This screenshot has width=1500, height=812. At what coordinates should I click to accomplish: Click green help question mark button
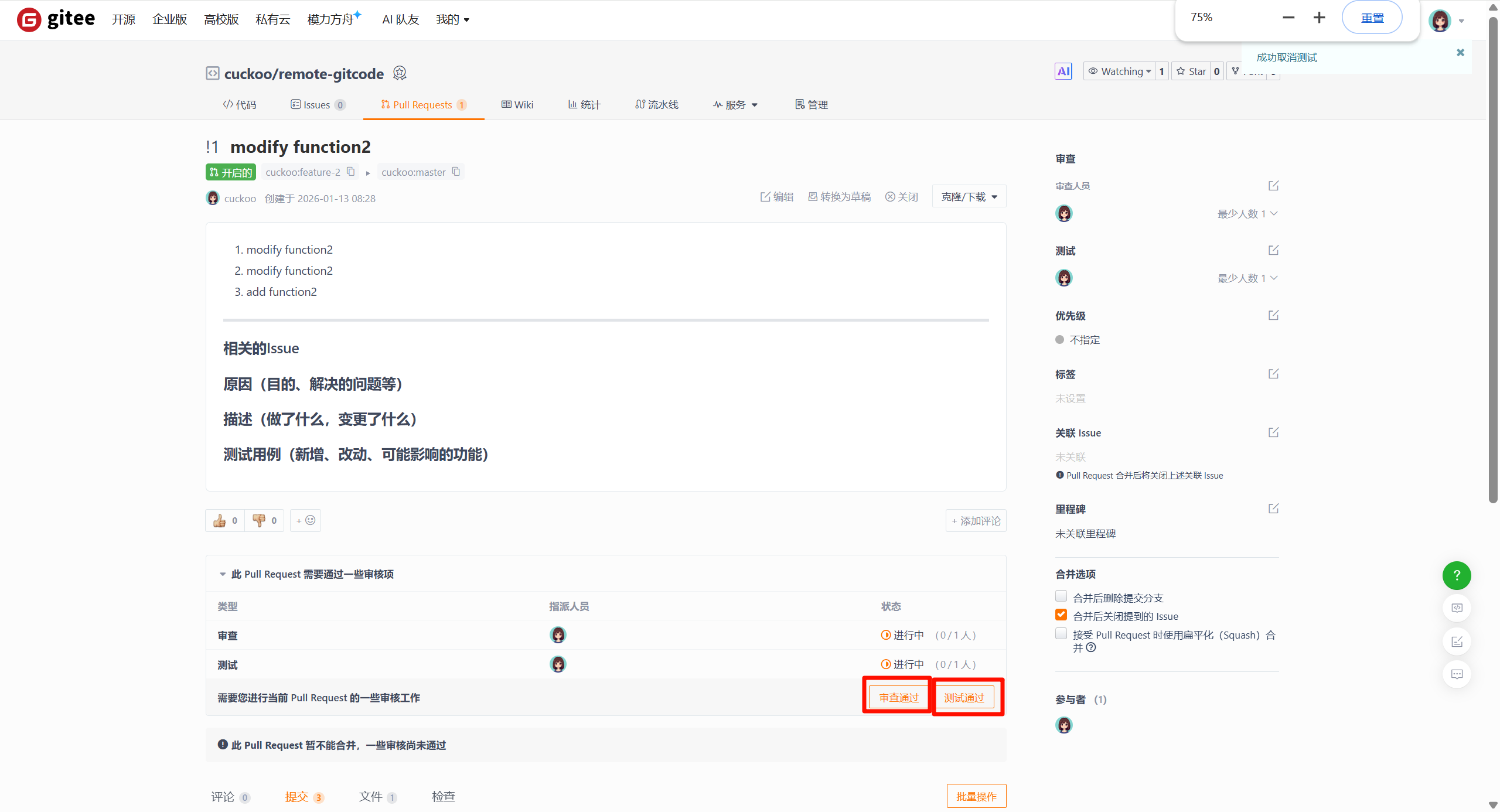click(x=1456, y=575)
